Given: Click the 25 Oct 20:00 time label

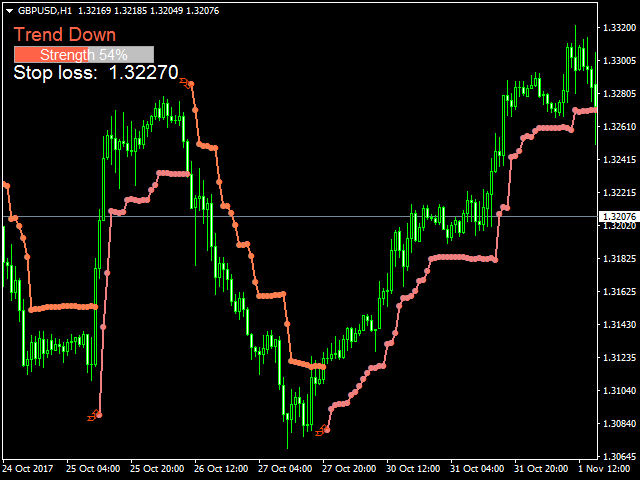Looking at the screenshot, I should [x=157, y=468].
